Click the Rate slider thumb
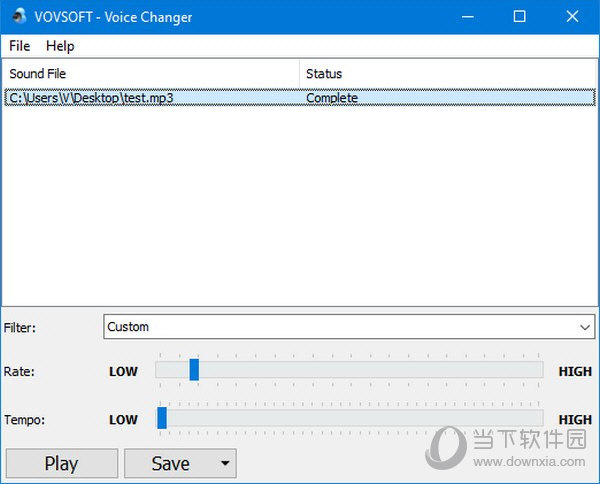Viewport: 600px width, 484px height. pos(194,370)
